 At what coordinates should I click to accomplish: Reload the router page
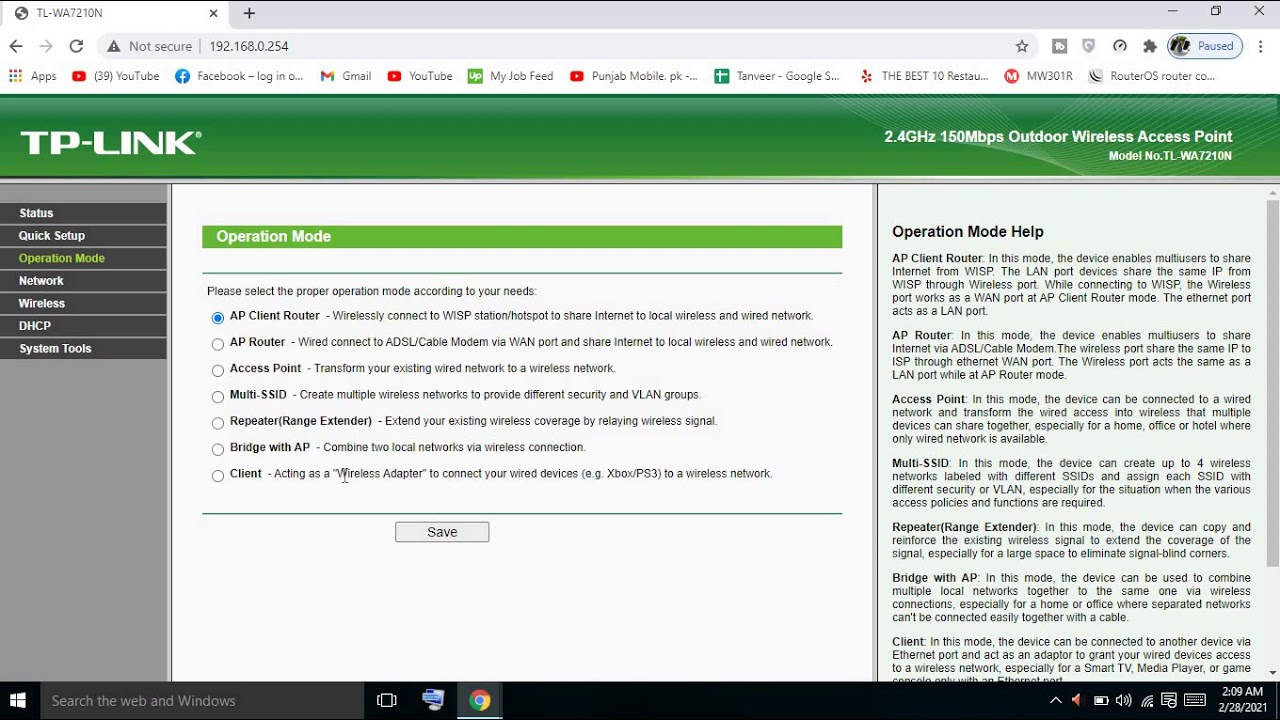click(76, 46)
